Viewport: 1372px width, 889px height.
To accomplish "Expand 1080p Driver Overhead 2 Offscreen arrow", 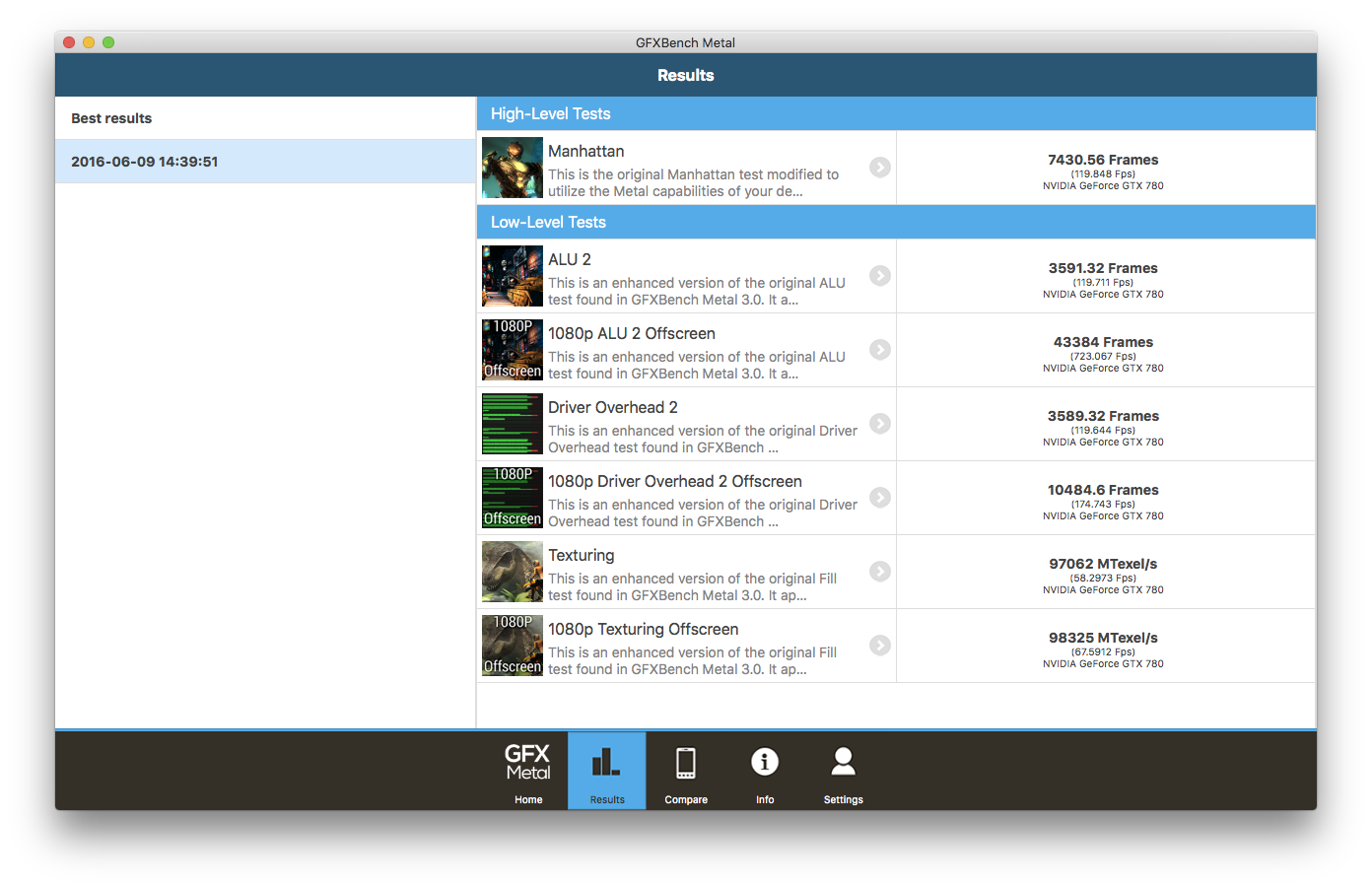I will pos(880,498).
